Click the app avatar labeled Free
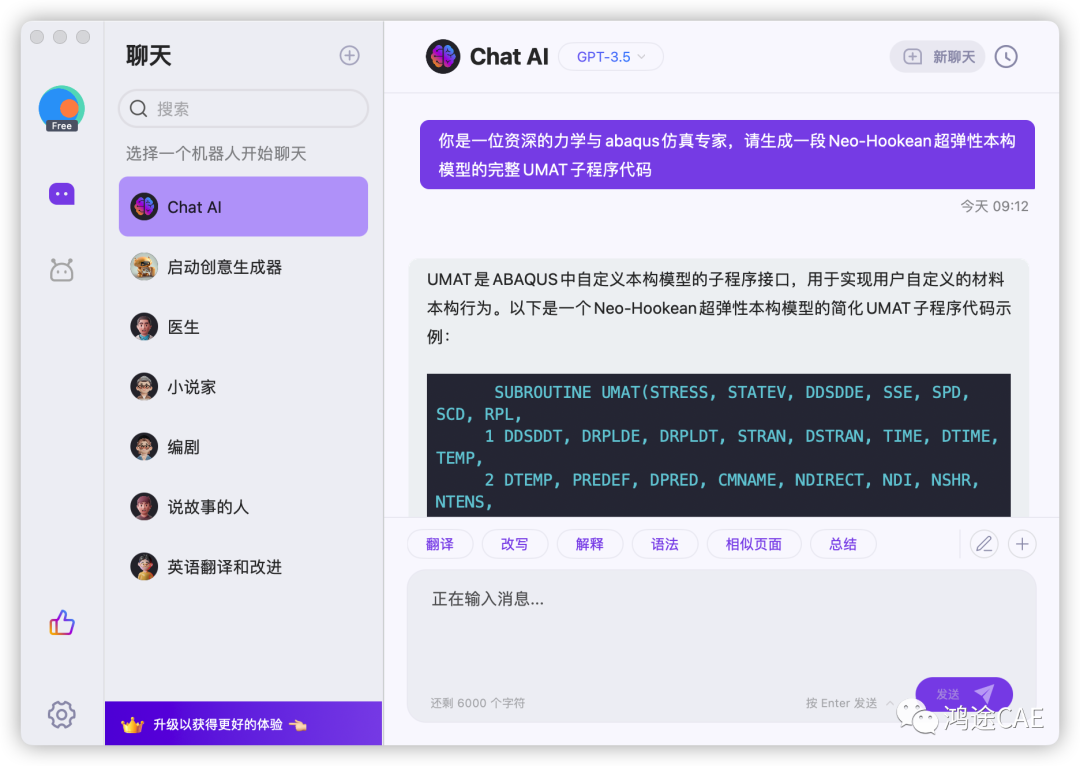This screenshot has height=766, width=1080. (x=61, y=108)
